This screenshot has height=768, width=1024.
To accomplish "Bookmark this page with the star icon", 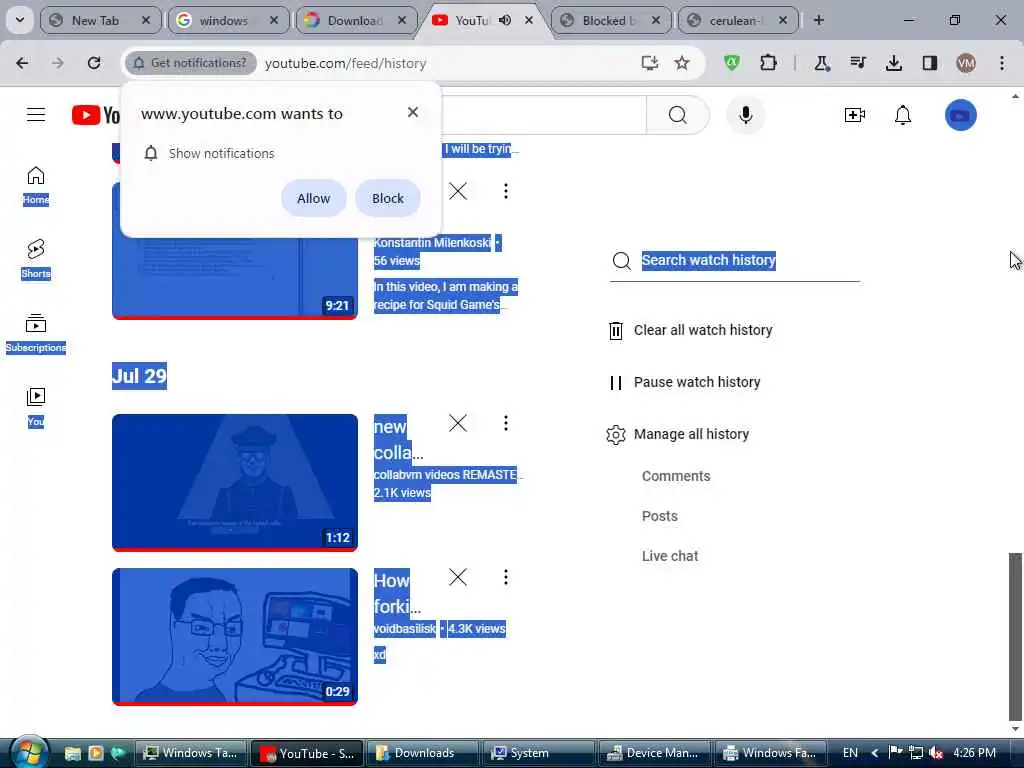I will click(682, 63).
